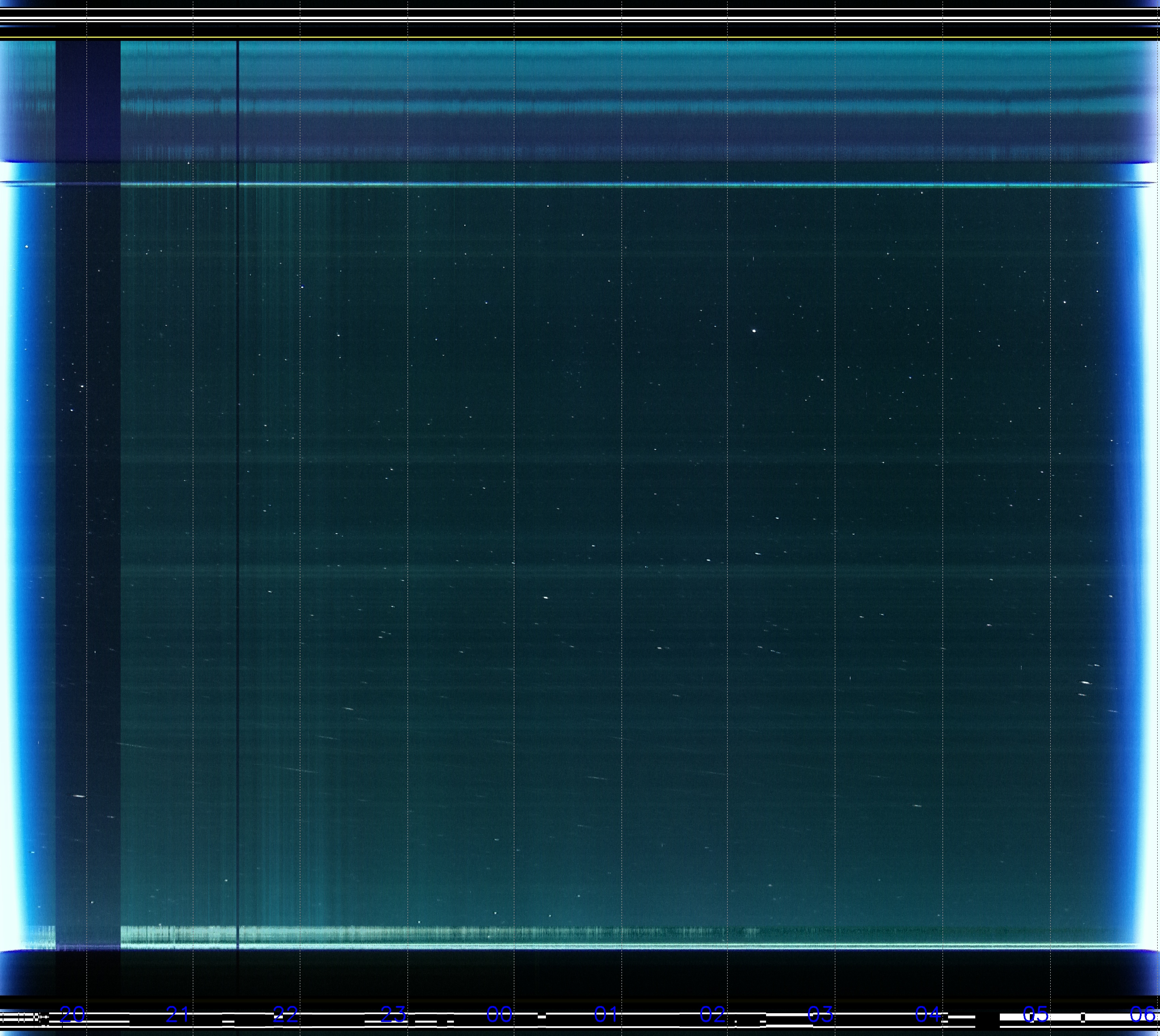Select the 02 hour marker
This screenshot has width=1160, height=1036.
pos(713,1014)
